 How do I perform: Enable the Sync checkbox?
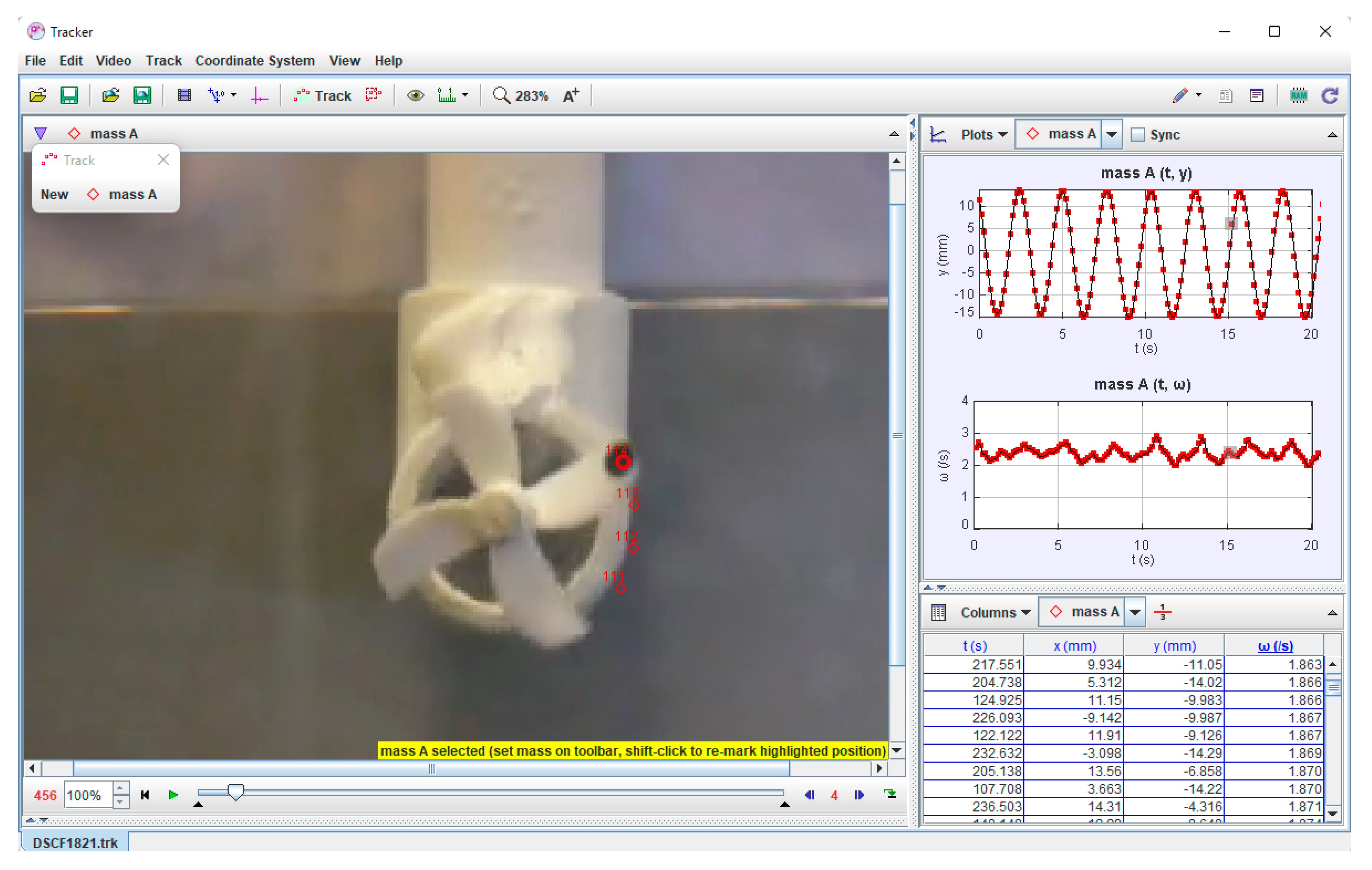point(1137,134)
